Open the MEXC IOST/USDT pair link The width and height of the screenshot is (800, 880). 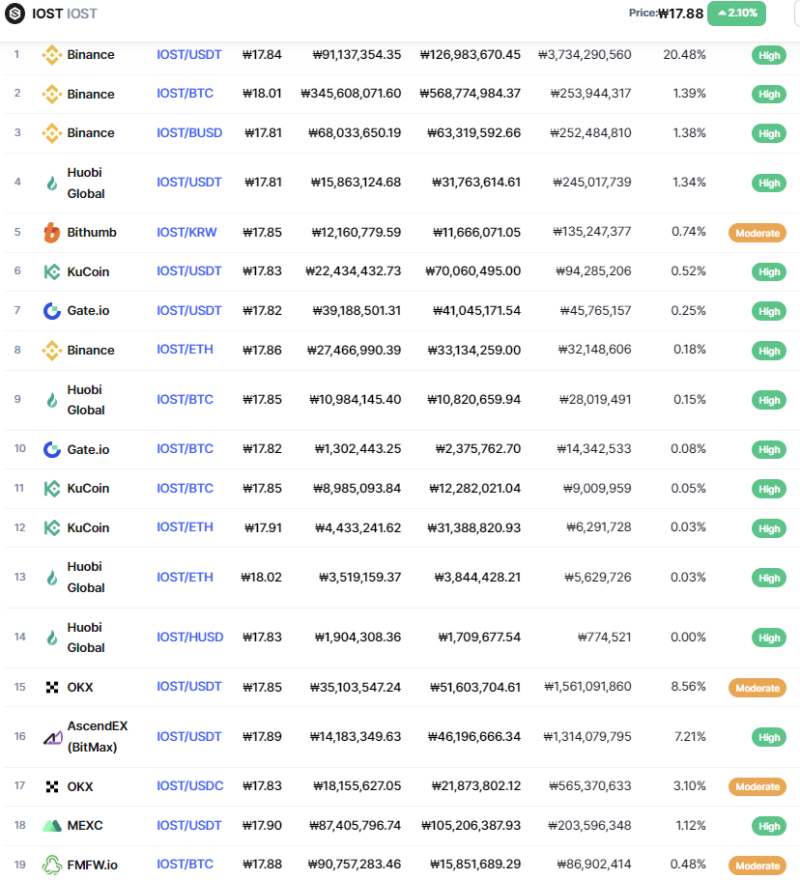coord(189,826)
